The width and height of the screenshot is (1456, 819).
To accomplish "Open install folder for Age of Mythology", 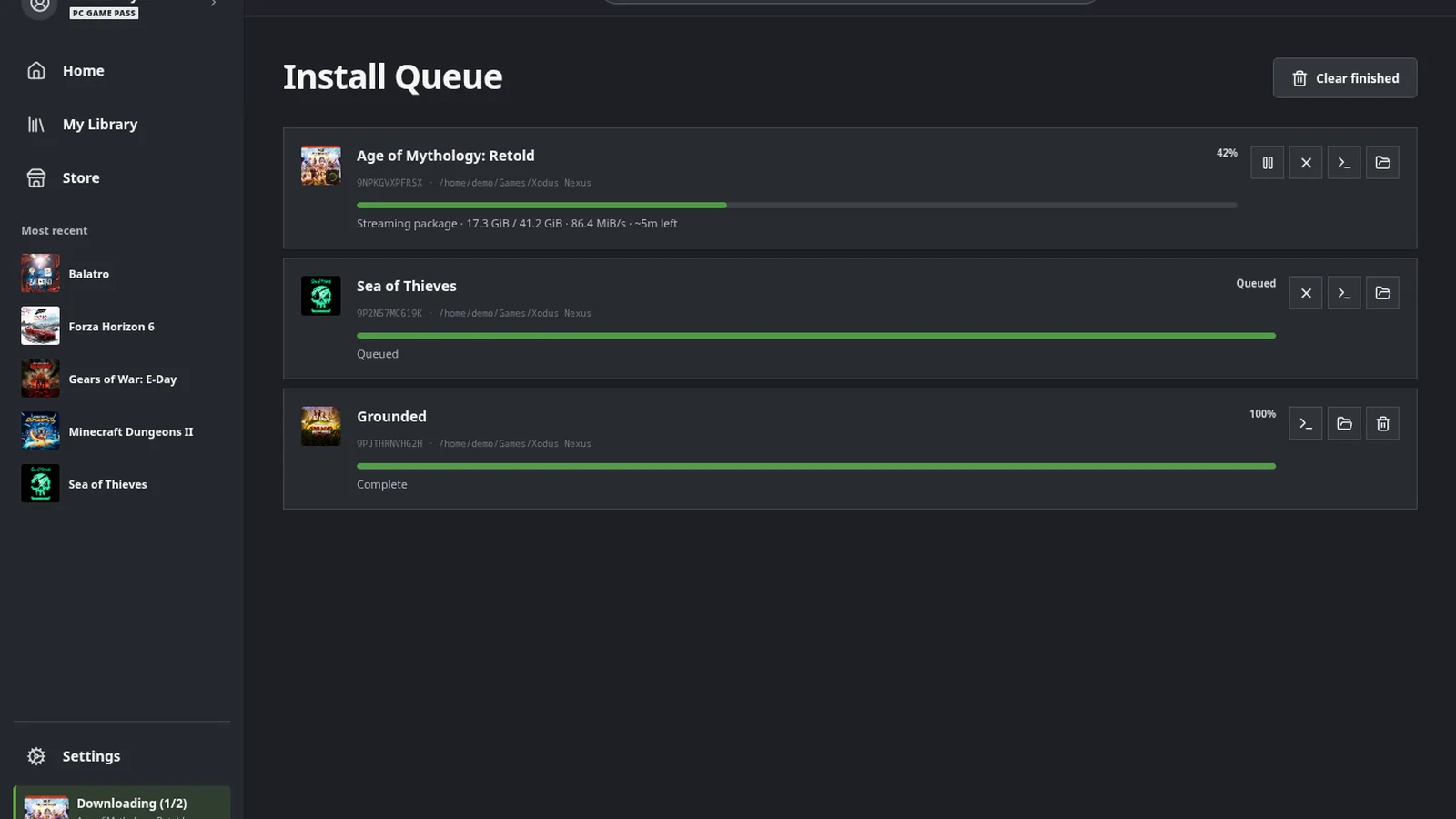I will (1382, 163).
